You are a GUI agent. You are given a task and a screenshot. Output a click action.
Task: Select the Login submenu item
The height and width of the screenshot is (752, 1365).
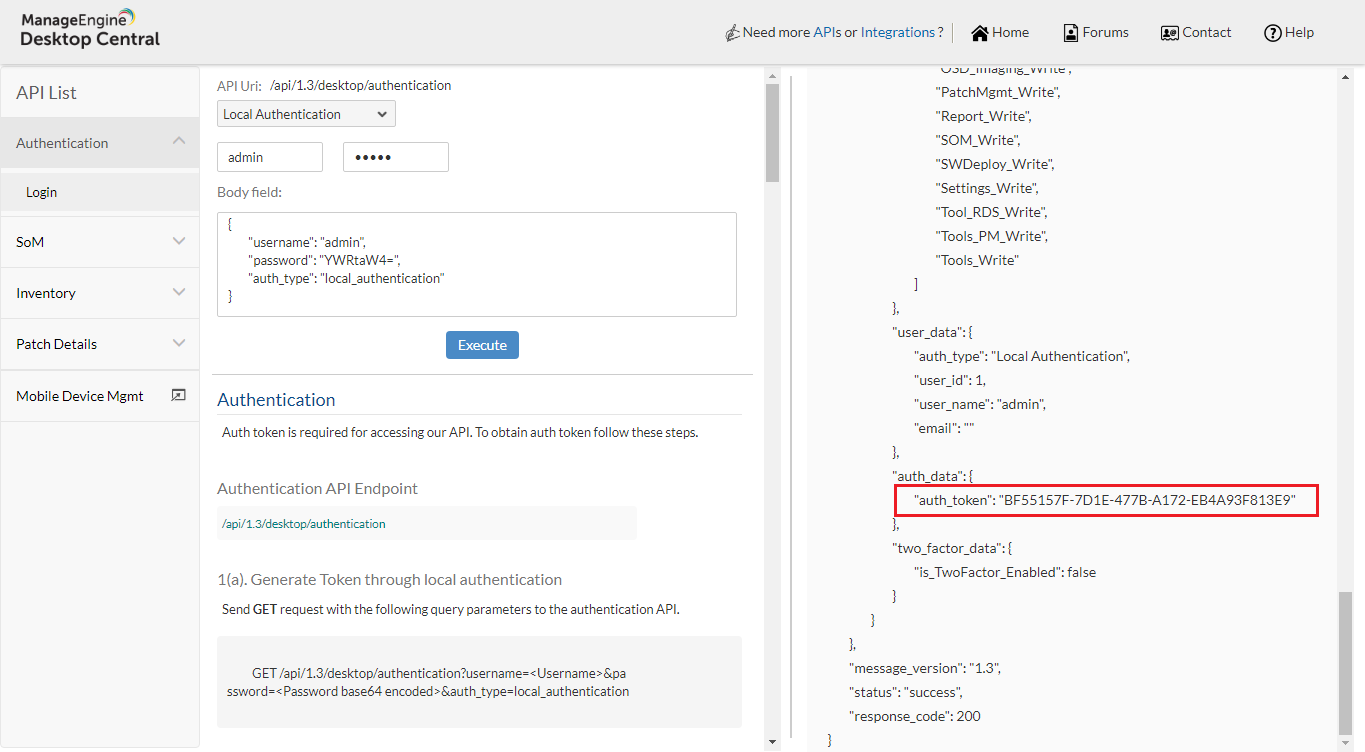(100, 192)
